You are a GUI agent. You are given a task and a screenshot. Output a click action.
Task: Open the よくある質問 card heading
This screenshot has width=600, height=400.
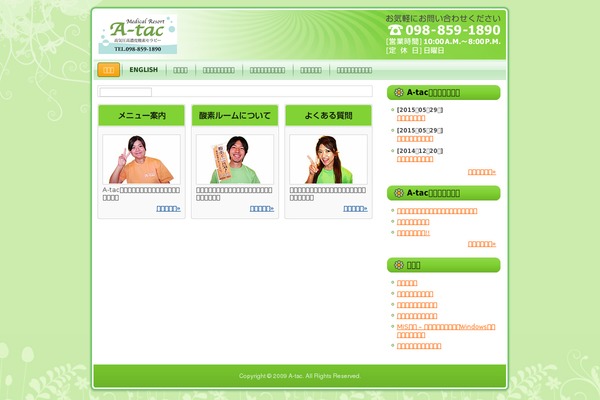tap(328, 115)
